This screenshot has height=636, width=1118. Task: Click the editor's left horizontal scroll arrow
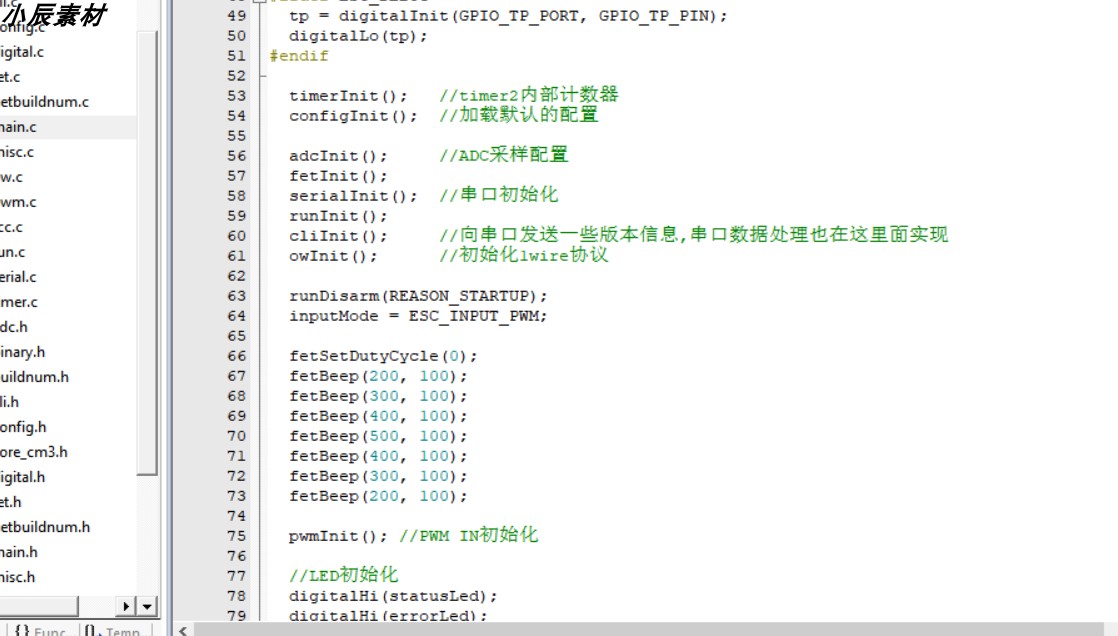coord(183,630)
